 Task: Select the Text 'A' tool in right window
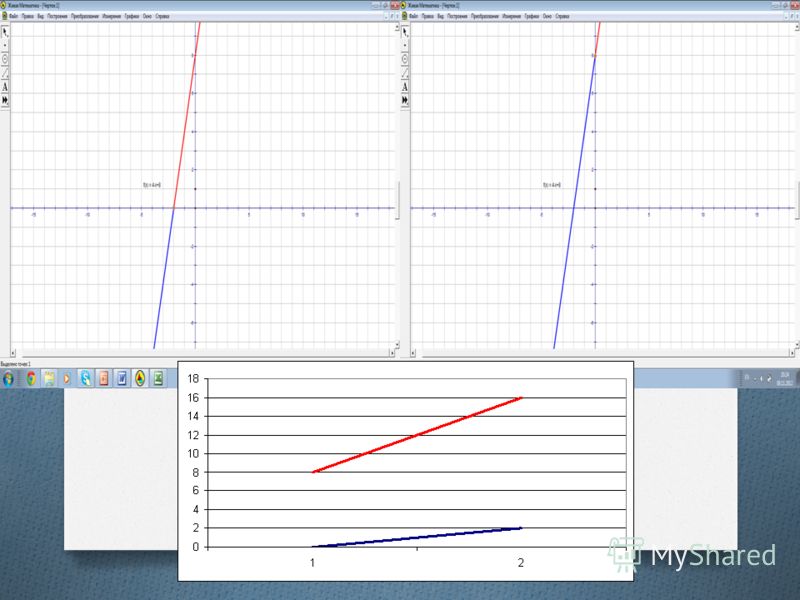[405, 87]
